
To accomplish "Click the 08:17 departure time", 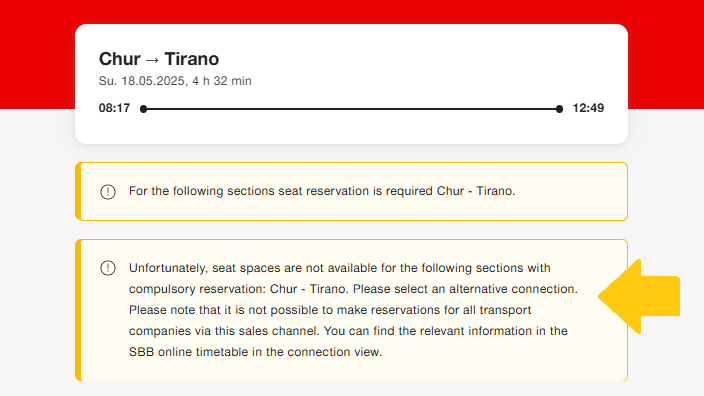I will 114,108.
